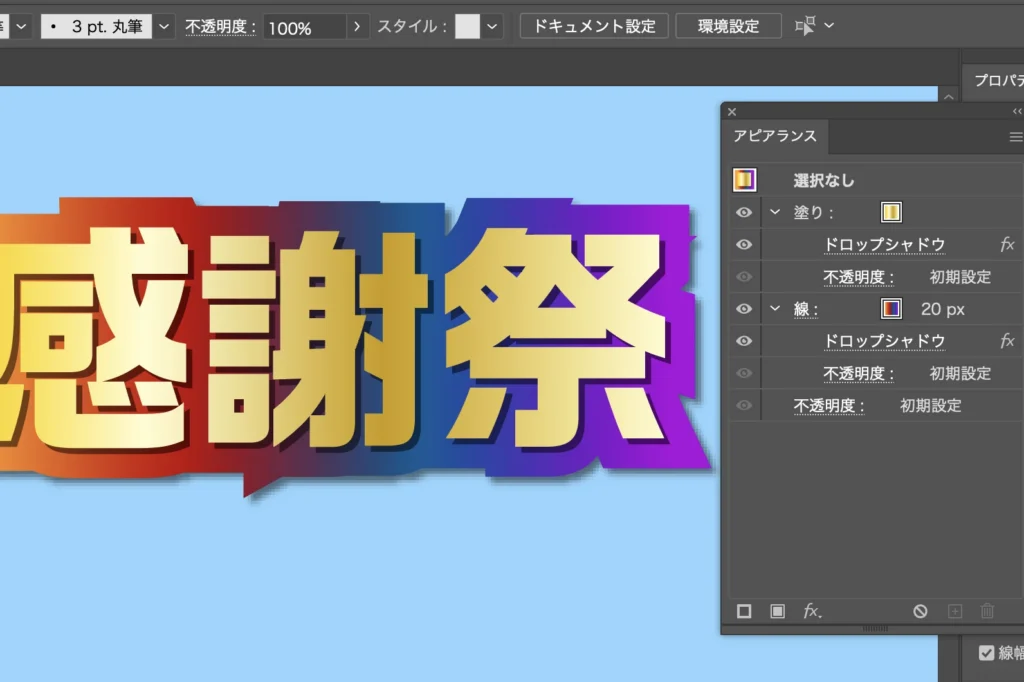Uncheck the 線幅 checkbox
Viewport: 1024px width, 682px height.
(986, 653)
